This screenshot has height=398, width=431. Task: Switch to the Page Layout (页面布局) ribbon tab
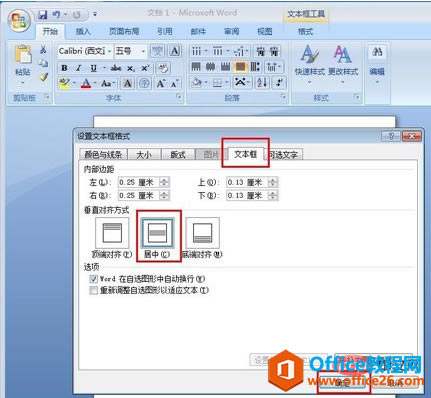(124, 32)
